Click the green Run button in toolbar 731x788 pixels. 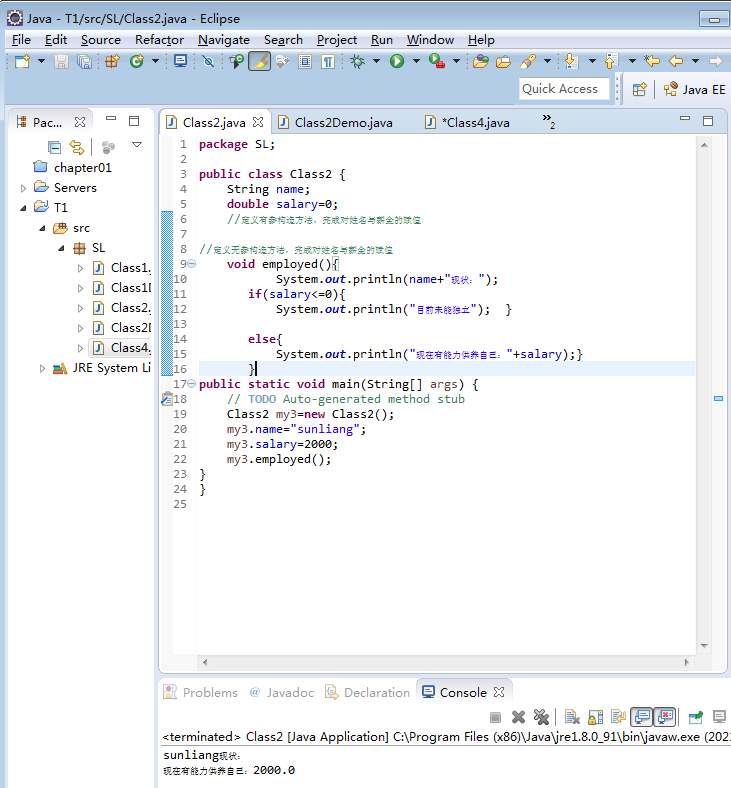click(397, 62)
